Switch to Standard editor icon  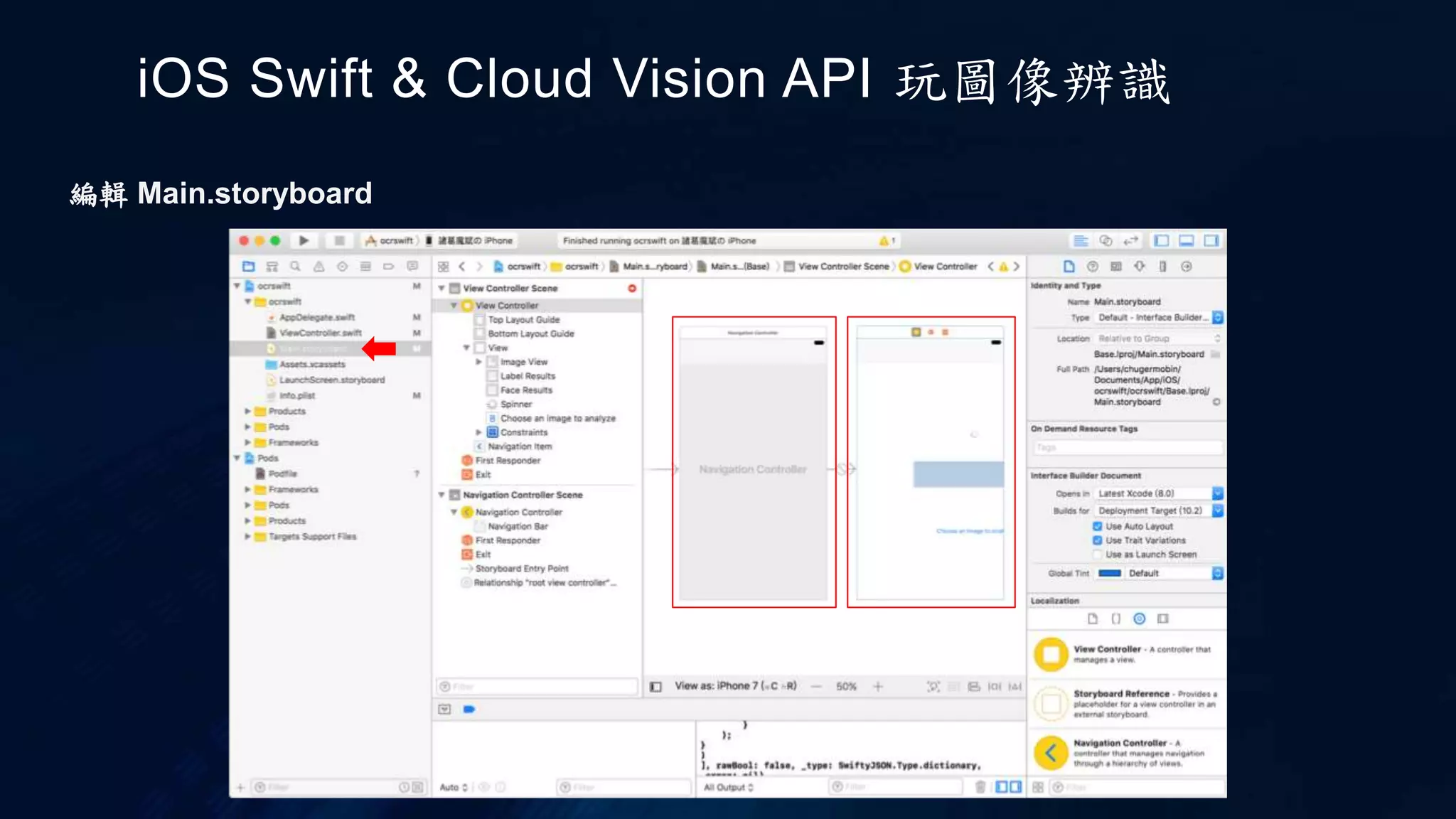(1081, 240)
